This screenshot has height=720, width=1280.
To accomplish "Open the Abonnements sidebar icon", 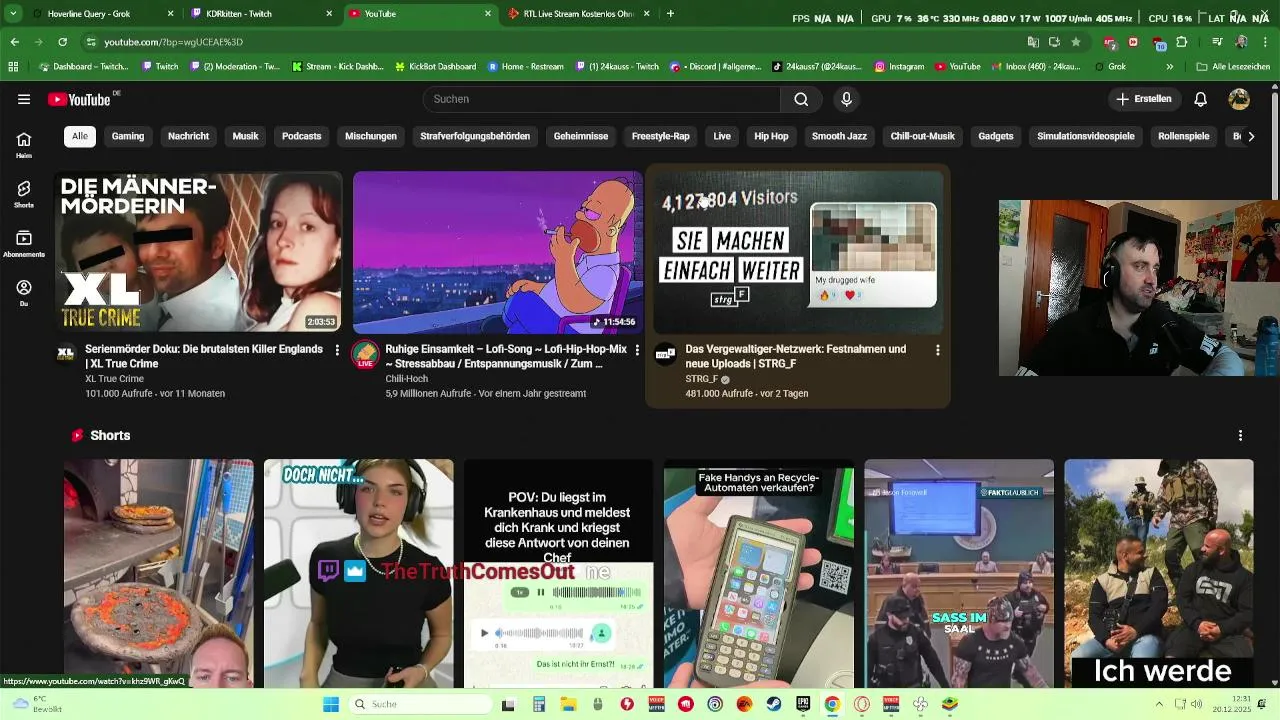I will (24, 244).
